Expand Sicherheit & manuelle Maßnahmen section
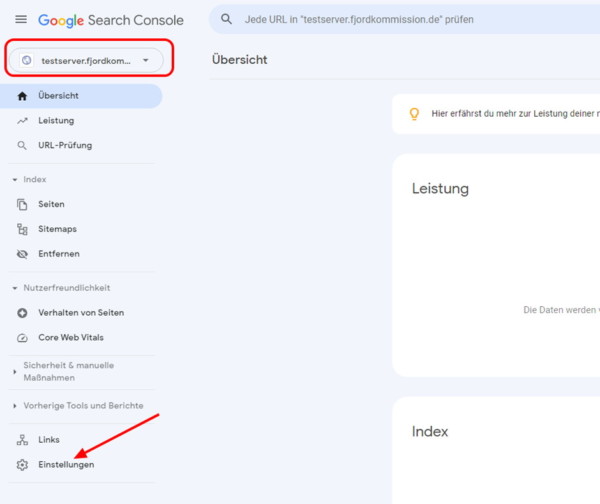This screenshot has width=600, height=504. click(x=64, y=372)
